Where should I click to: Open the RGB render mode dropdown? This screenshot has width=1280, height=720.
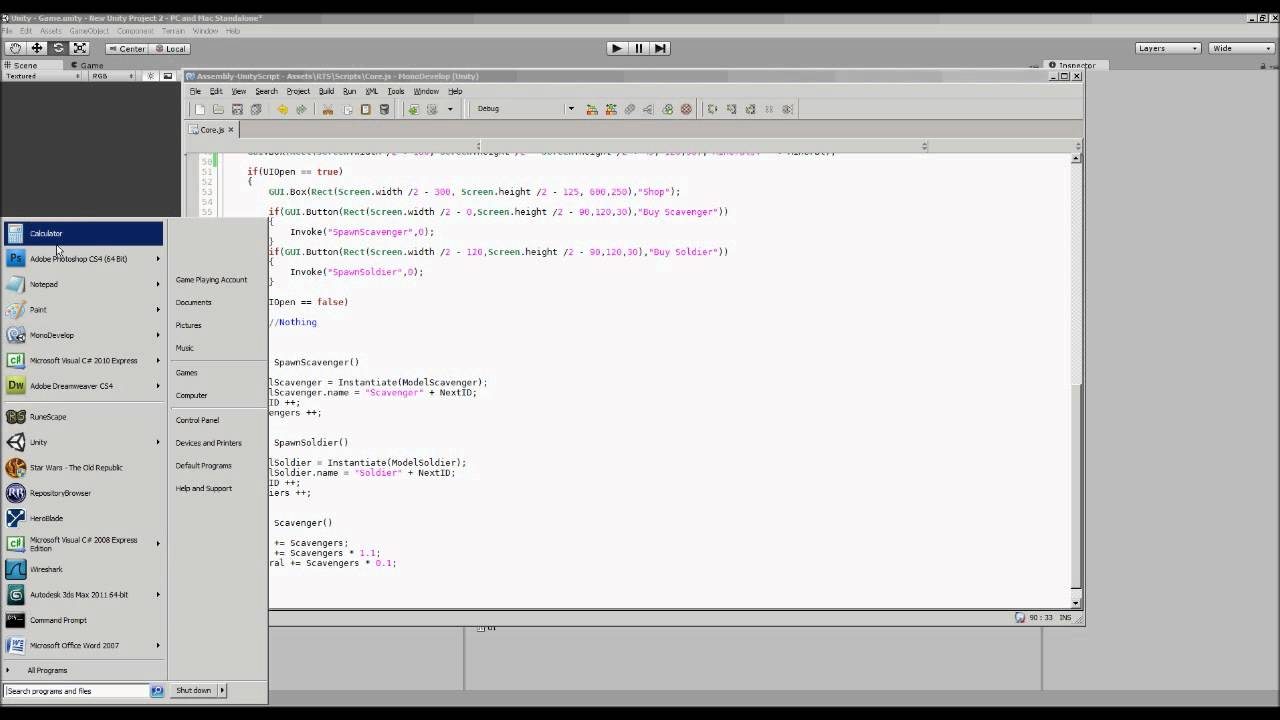[x=112, y=76]
